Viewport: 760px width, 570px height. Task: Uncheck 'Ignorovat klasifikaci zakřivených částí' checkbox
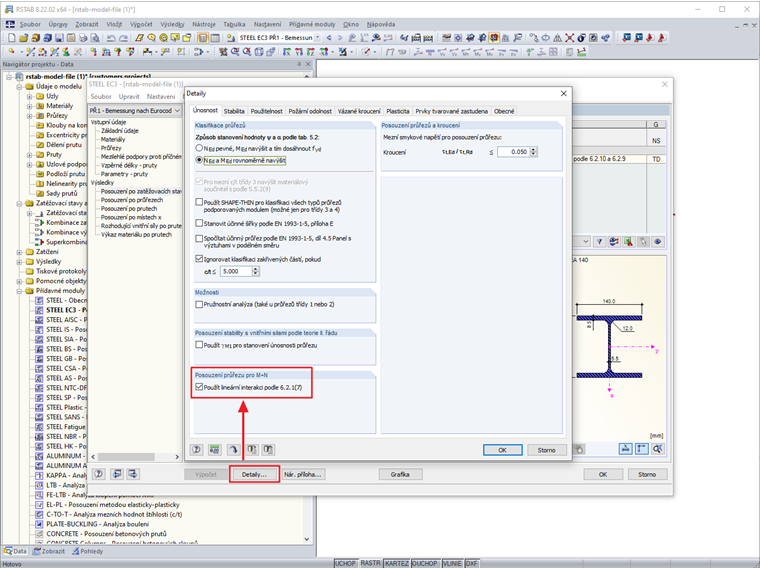[x=199, y=259]
